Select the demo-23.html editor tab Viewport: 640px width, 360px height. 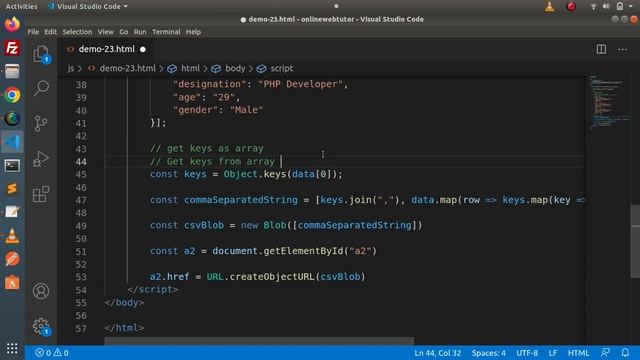click(x=106, y=49)
